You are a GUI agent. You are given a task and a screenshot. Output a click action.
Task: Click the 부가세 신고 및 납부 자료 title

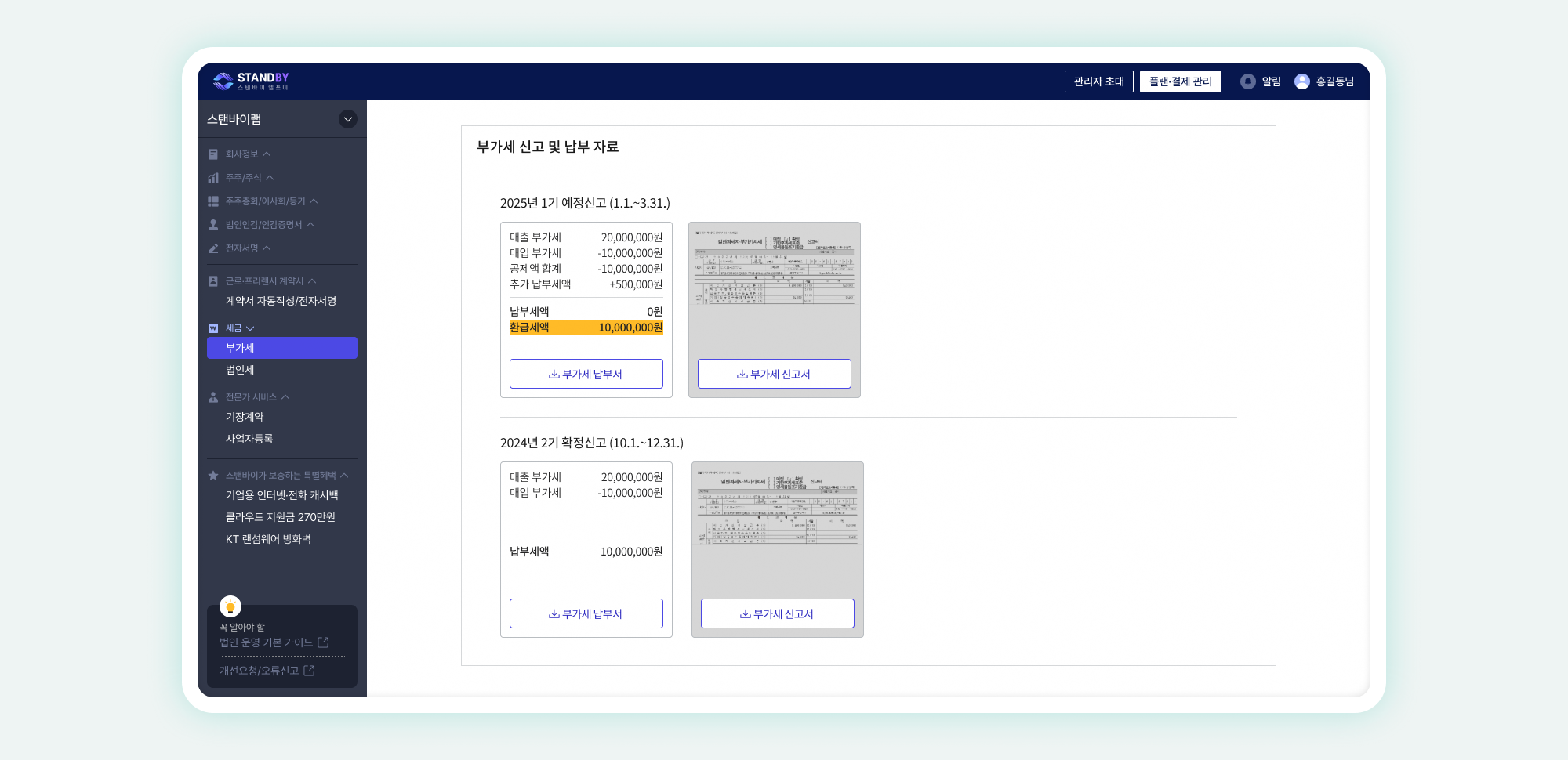548,147
